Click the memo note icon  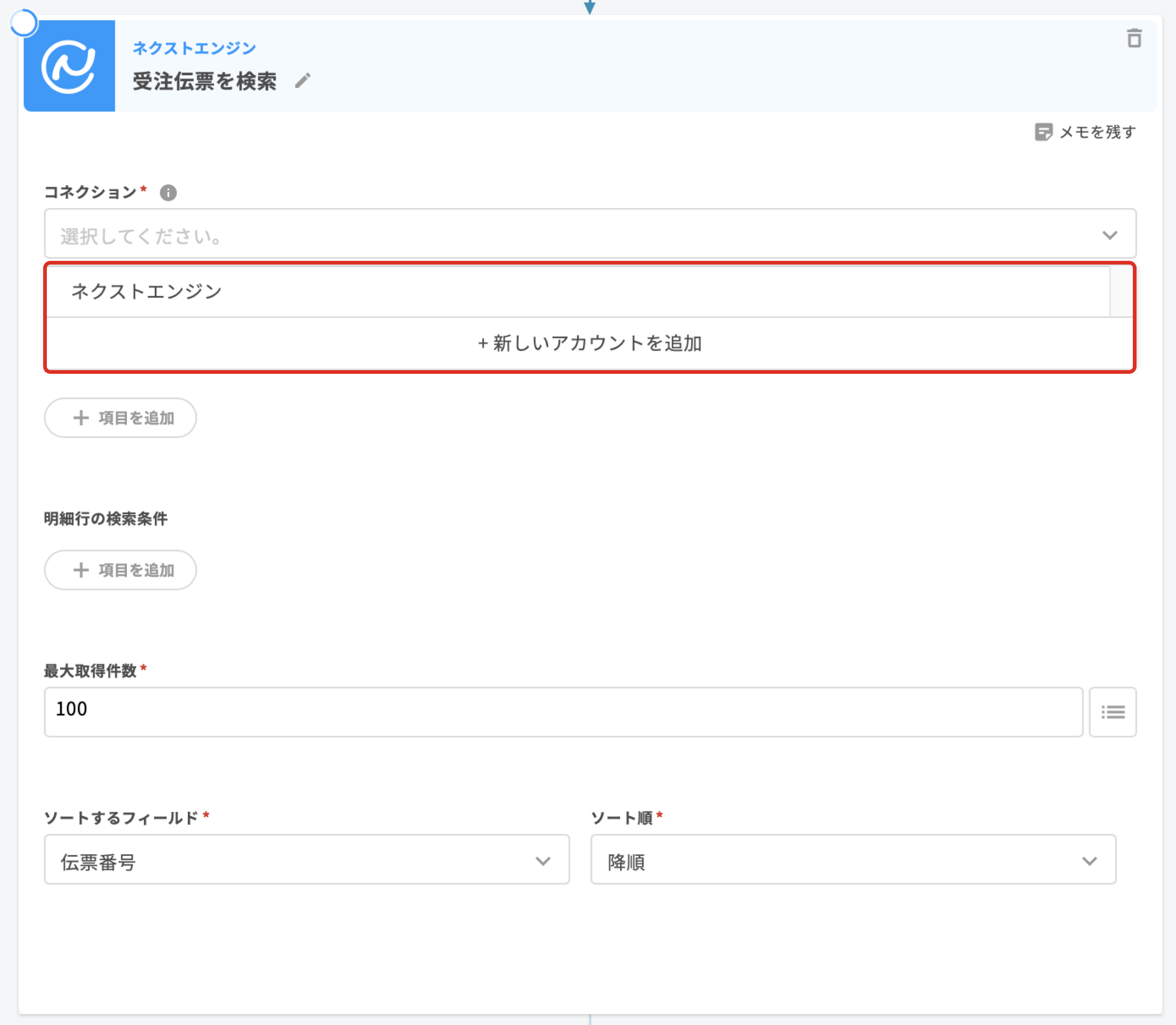1043,132
